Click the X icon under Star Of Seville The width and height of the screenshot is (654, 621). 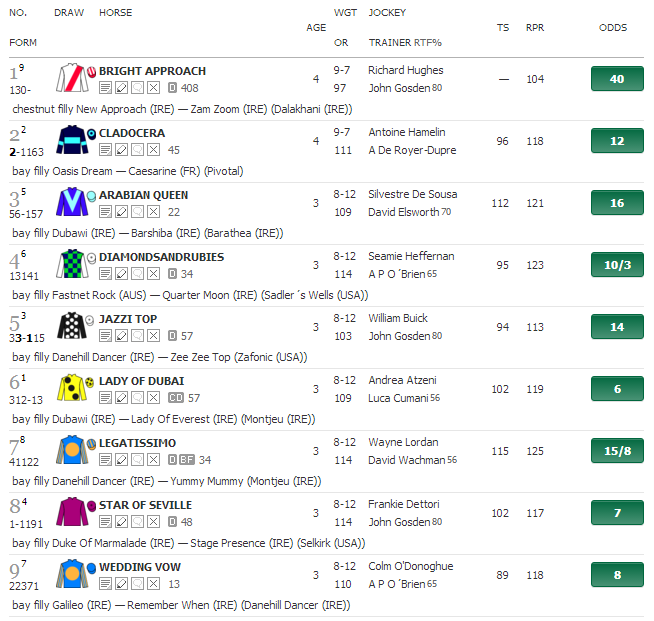153,522
